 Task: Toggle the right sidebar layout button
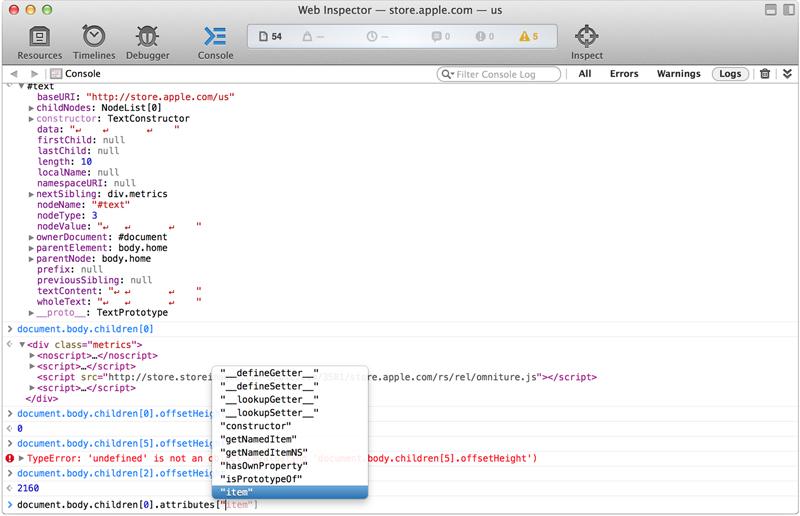789,10
